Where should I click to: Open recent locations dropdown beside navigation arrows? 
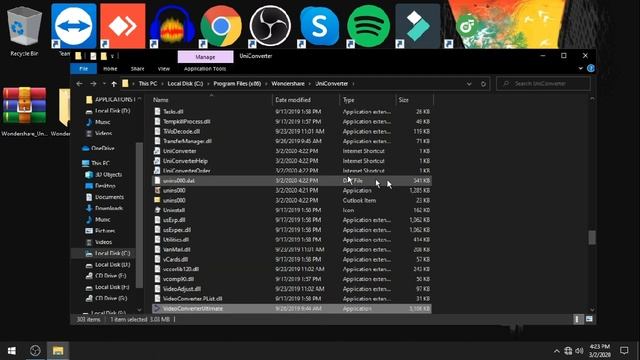click(x=104, y=84)
